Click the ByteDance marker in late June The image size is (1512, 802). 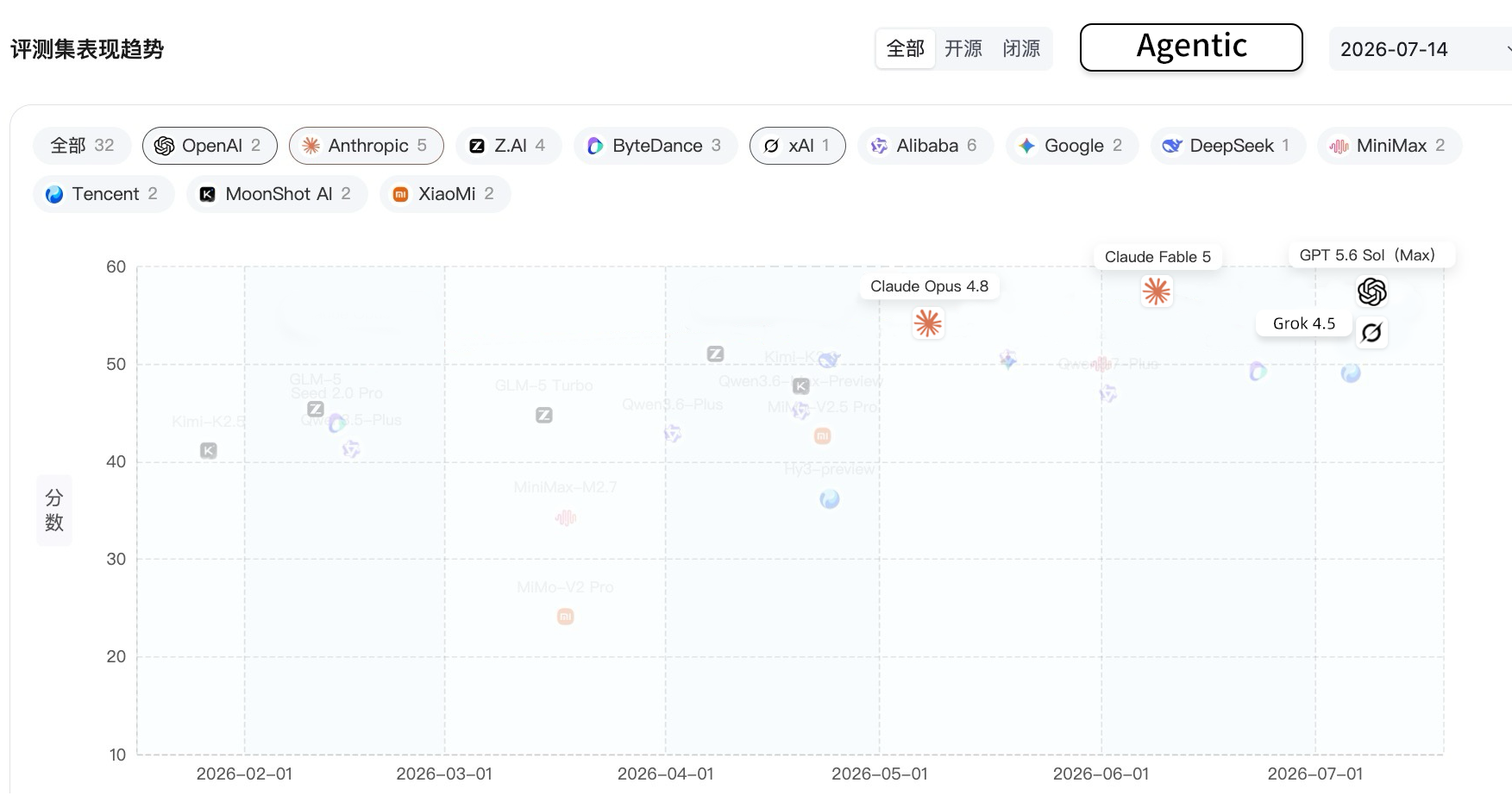click(x=1258, y=372)
